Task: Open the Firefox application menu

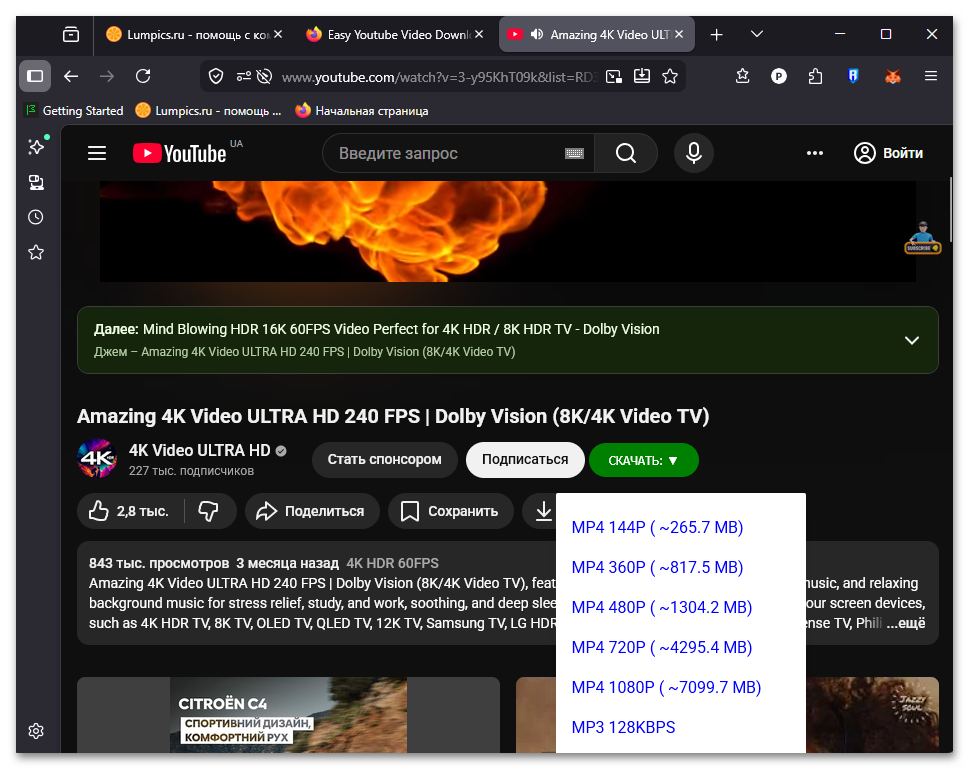Action: (931, 76)
